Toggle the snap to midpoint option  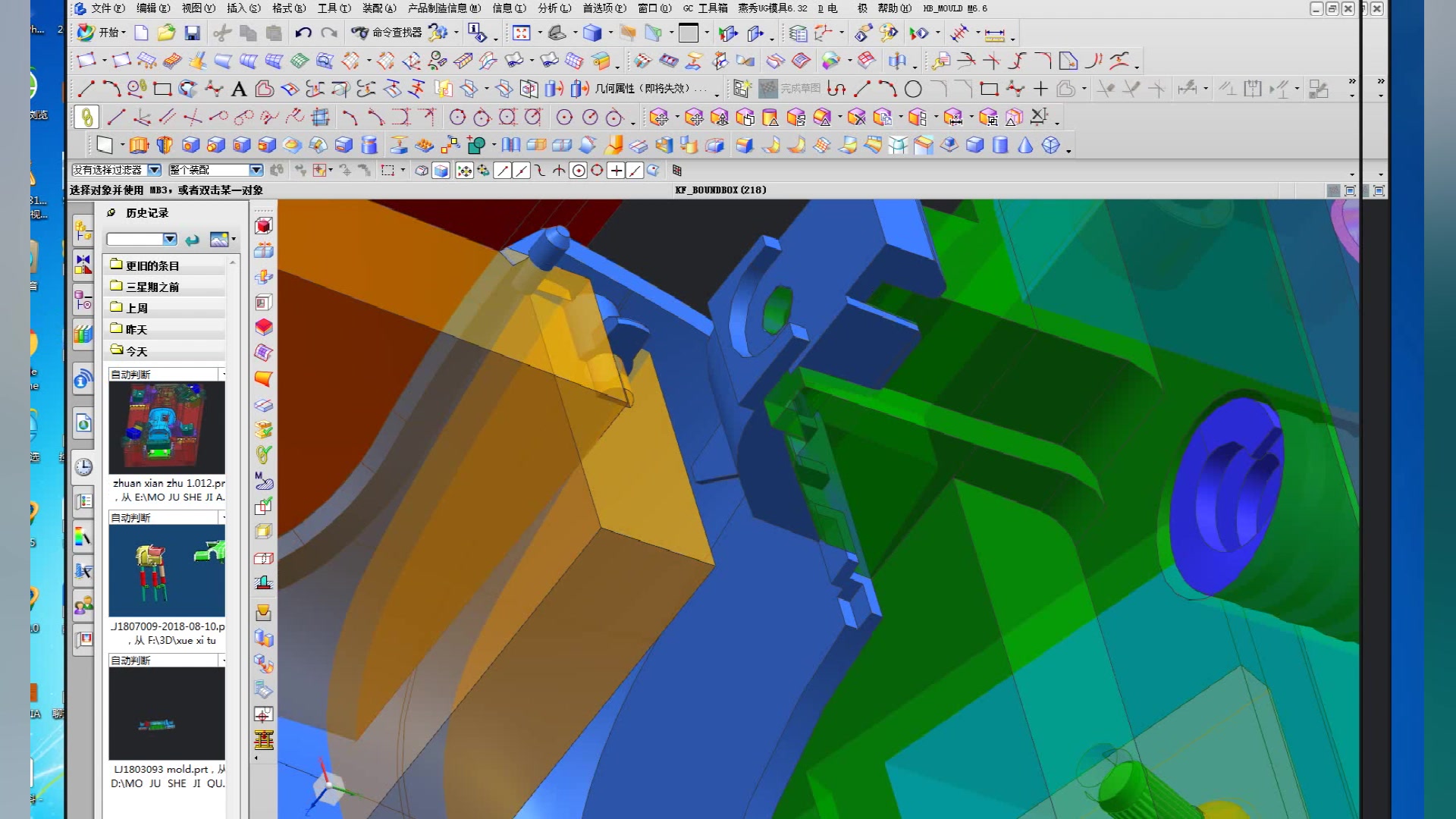(521, 171)
